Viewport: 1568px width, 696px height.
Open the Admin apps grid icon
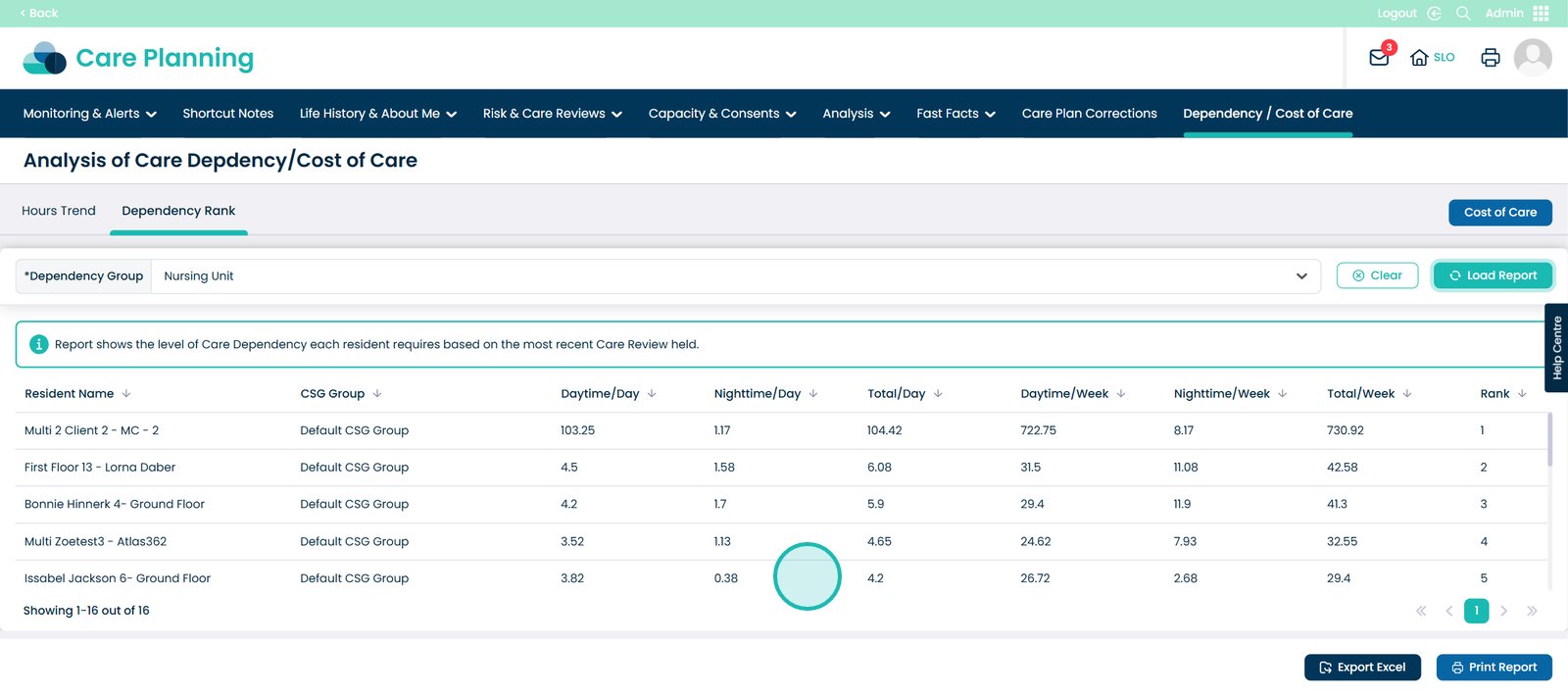[1541, 13]
